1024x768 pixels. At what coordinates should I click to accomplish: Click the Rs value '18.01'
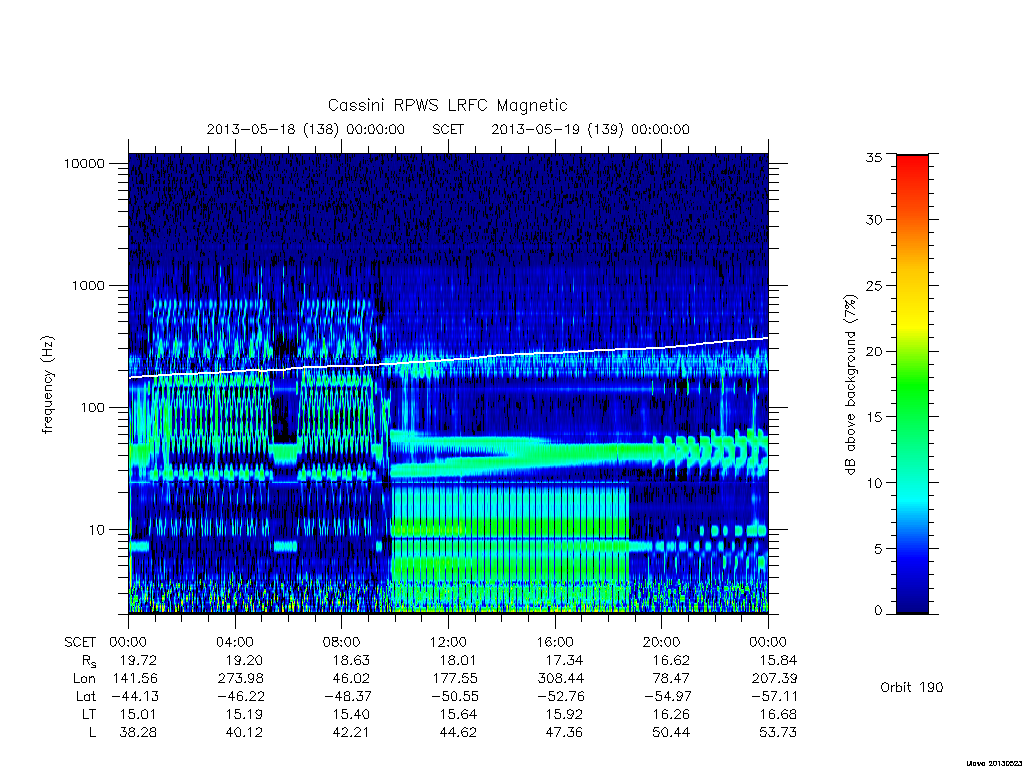(458, 660)
